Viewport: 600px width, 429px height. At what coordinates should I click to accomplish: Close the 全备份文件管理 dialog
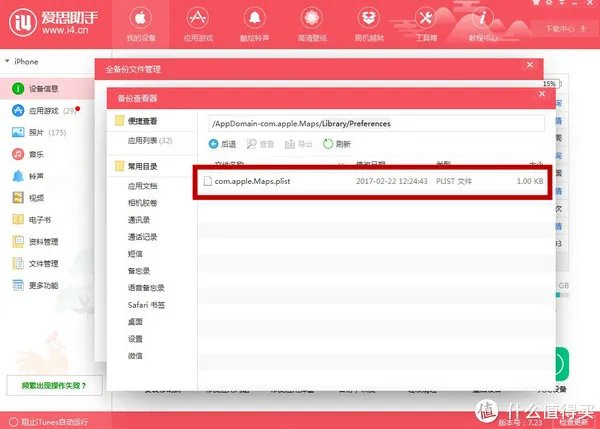click(530, 65)
